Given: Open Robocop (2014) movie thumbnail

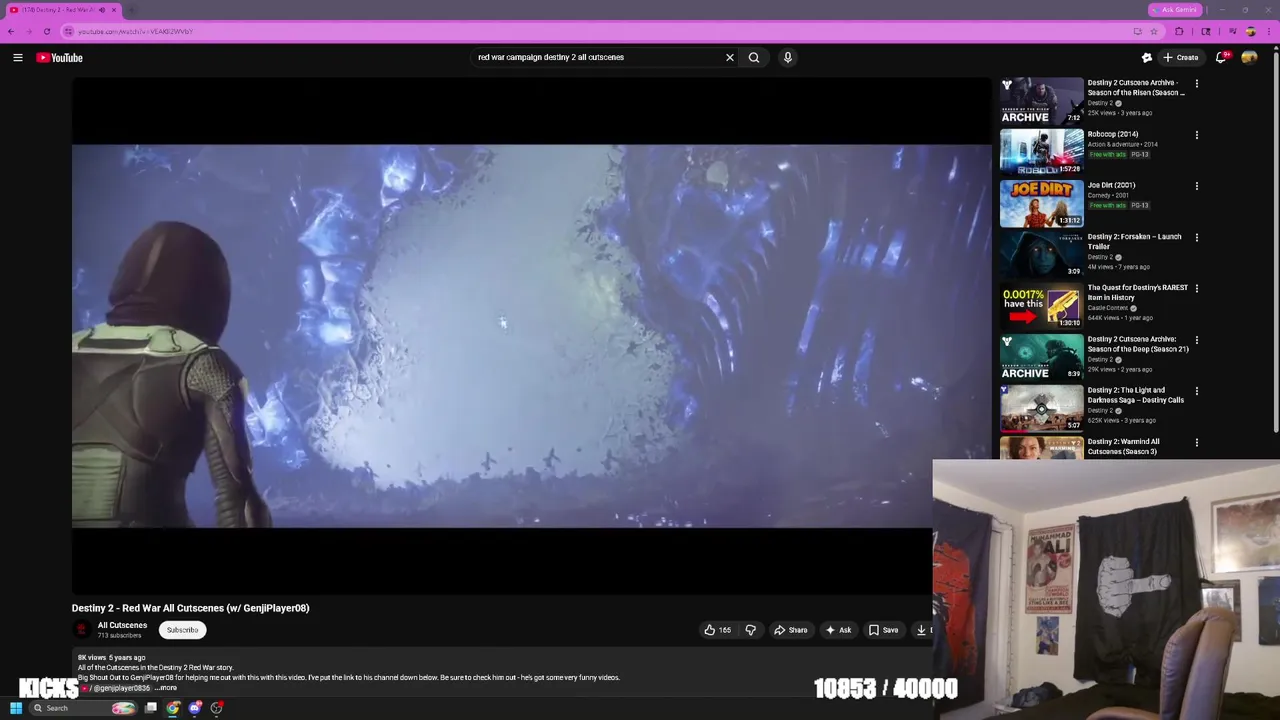Looking at the screenshot, I should [x=1042, y=152].
